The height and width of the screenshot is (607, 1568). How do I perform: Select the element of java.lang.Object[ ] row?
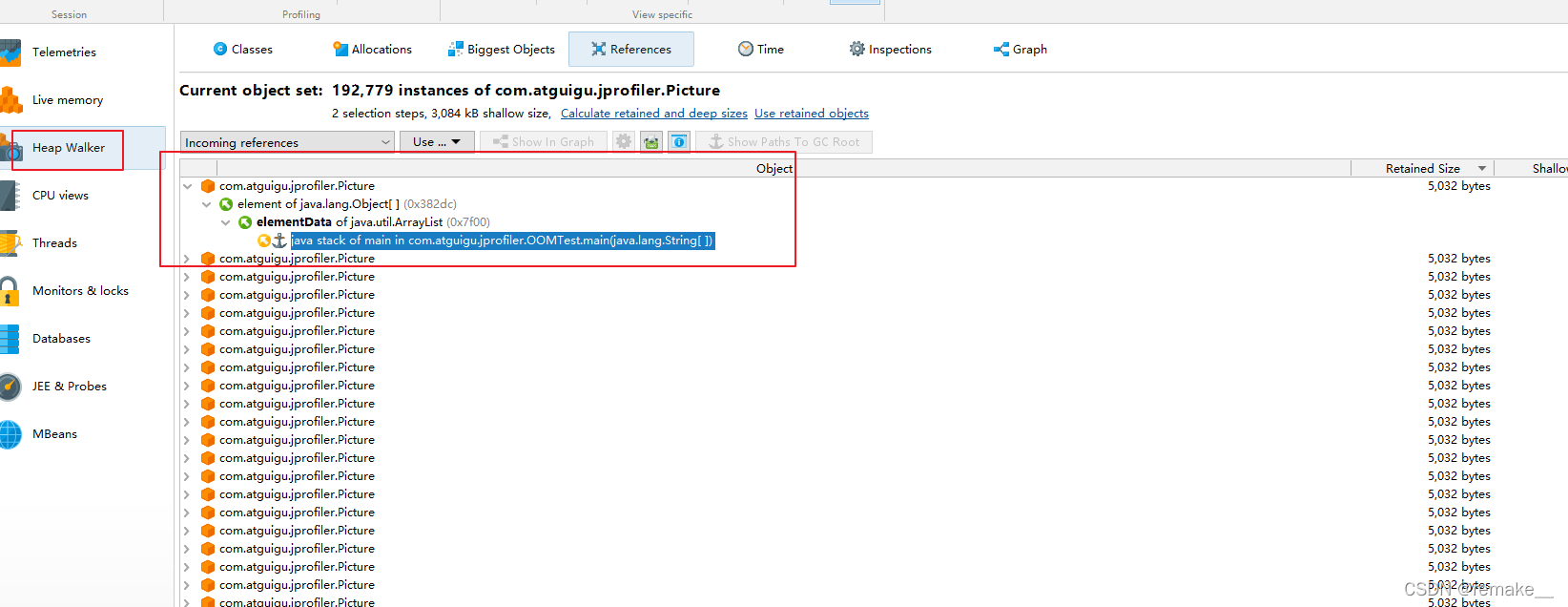pyautogui.click(x=347, y=204)
